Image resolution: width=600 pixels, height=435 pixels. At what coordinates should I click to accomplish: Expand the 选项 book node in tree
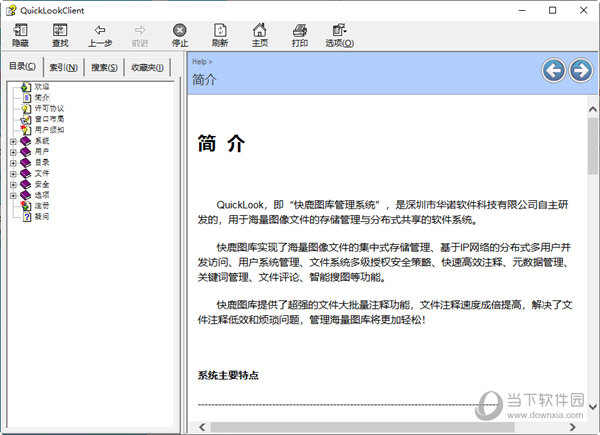point(13,195)
